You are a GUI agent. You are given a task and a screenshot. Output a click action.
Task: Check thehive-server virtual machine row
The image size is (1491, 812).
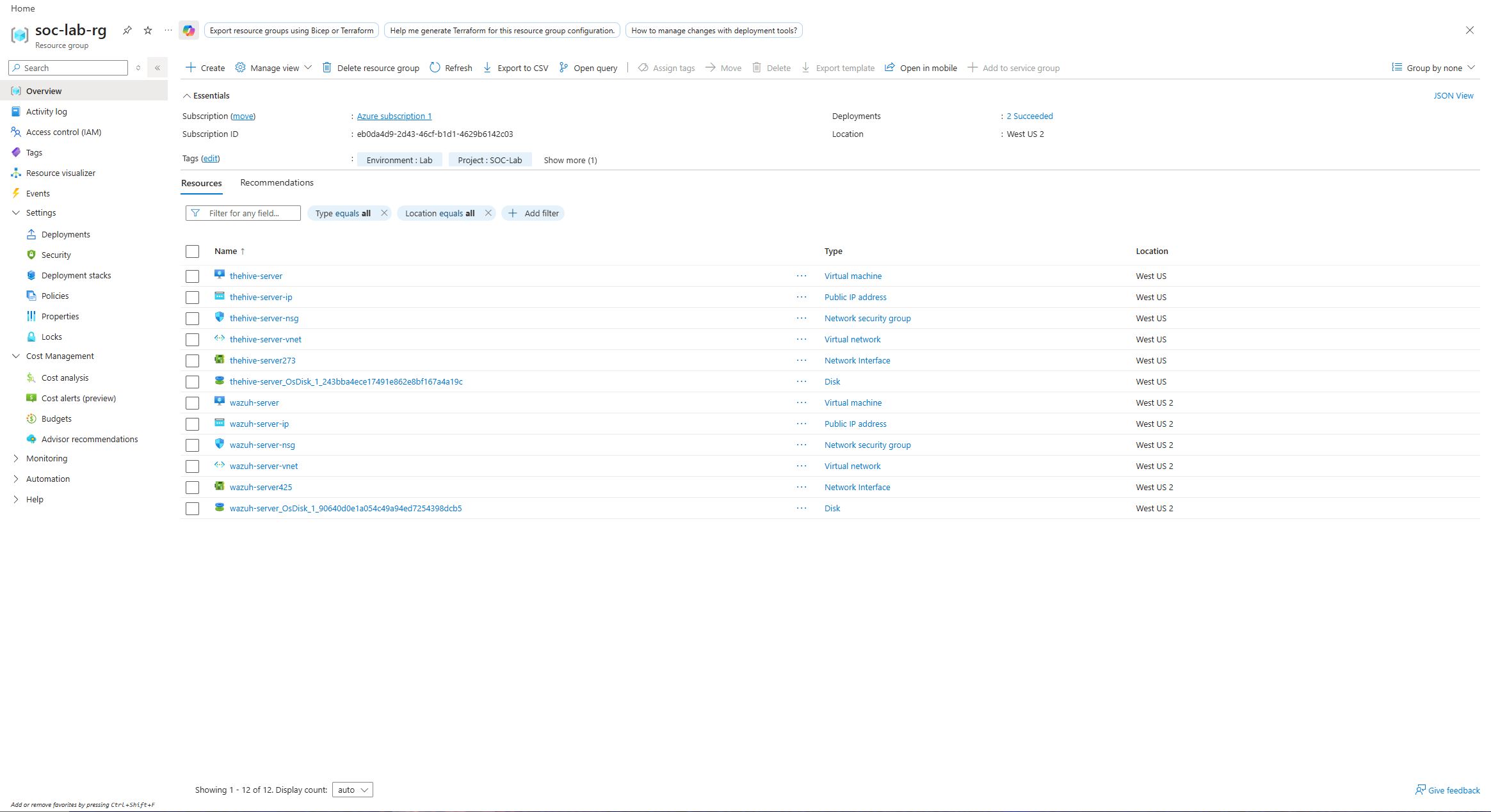[192, 276]
